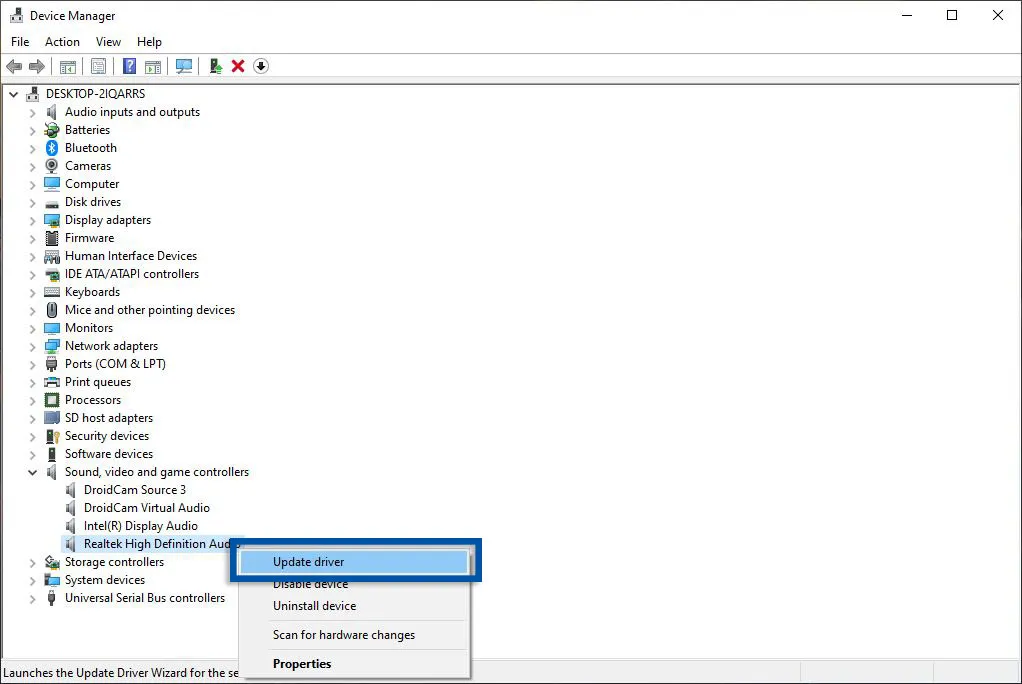Viewport: 1022px width, 684px height.
Task: Click the Help icon on the toolbar
Action: point(129,66)
